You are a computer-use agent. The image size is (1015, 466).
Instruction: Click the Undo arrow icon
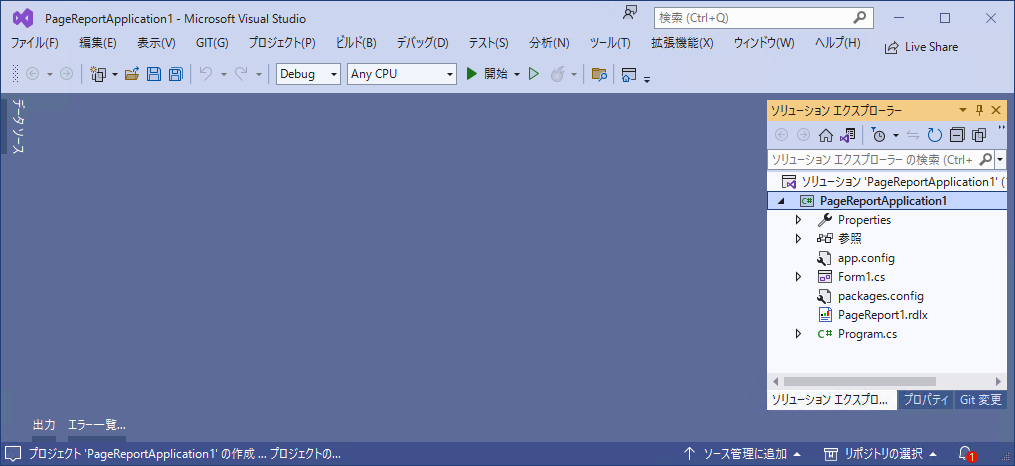[206, 74]
